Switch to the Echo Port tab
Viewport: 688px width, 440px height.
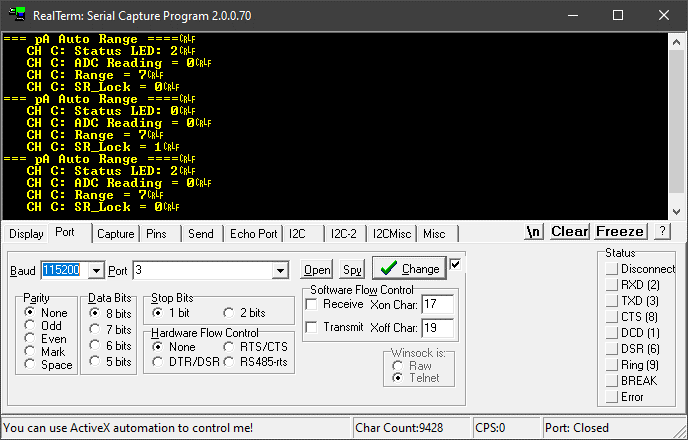253,234
